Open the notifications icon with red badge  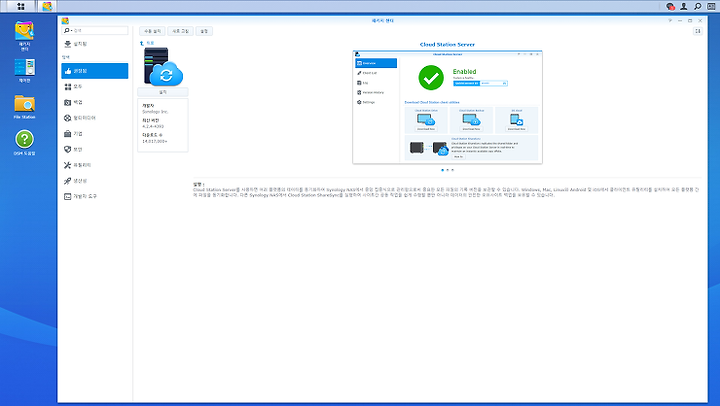pos(670,6)
